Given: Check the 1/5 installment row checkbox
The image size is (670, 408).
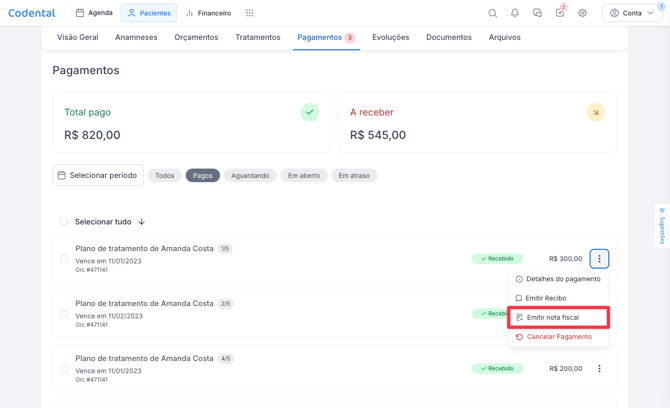Looking at the screenshot, I should pos(64,258).
